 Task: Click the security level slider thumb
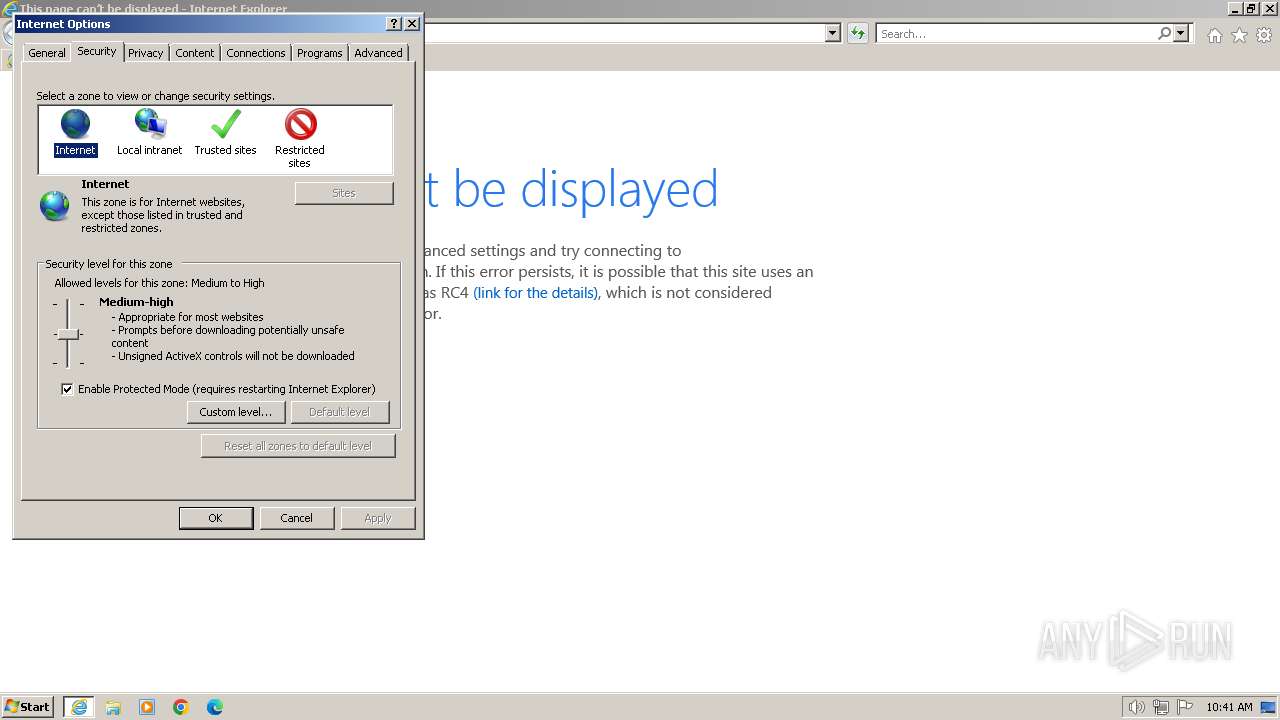coord(67,334)
